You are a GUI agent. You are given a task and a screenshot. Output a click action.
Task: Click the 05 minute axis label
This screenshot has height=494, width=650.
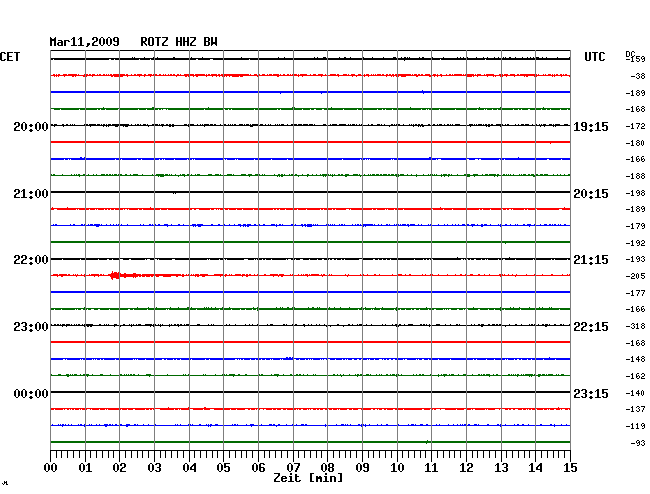[223, 468]
